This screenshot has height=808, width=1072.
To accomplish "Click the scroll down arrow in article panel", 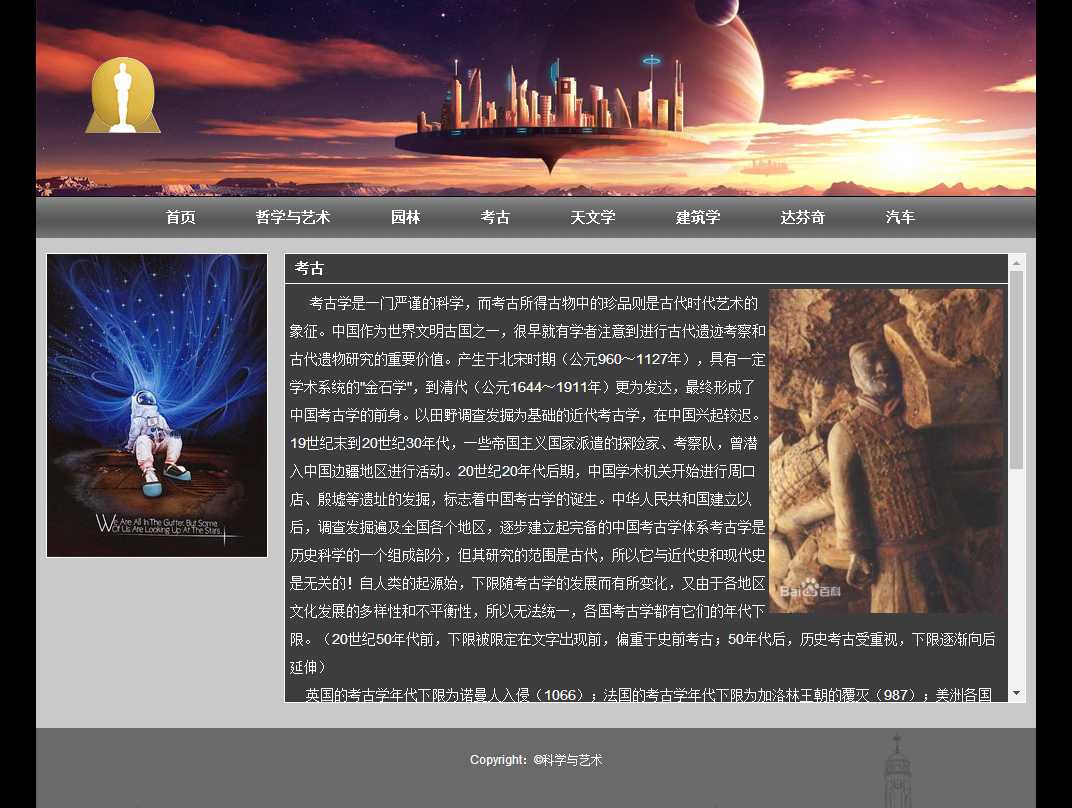I will click(x=1016, y=693).
